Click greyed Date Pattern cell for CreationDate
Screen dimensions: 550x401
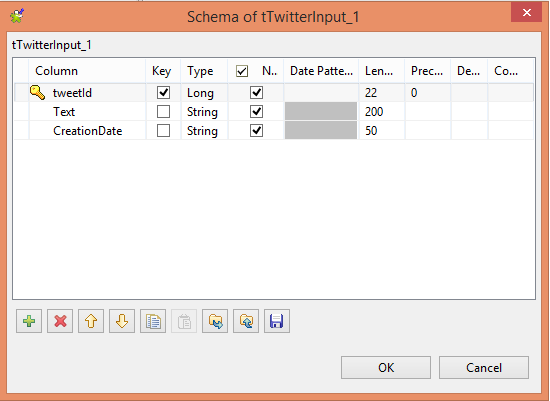click(321, 131)
